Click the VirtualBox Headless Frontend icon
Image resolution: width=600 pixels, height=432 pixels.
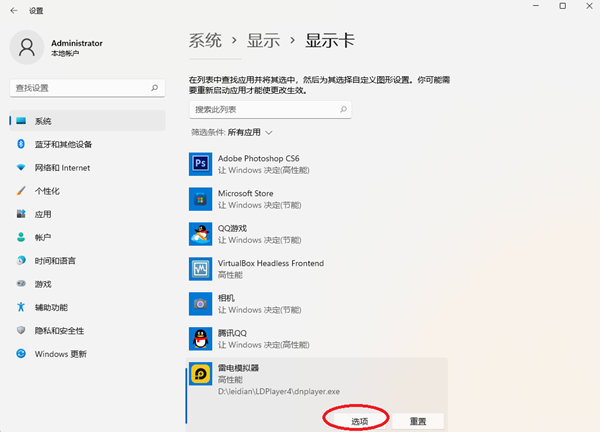coord(201,269)
